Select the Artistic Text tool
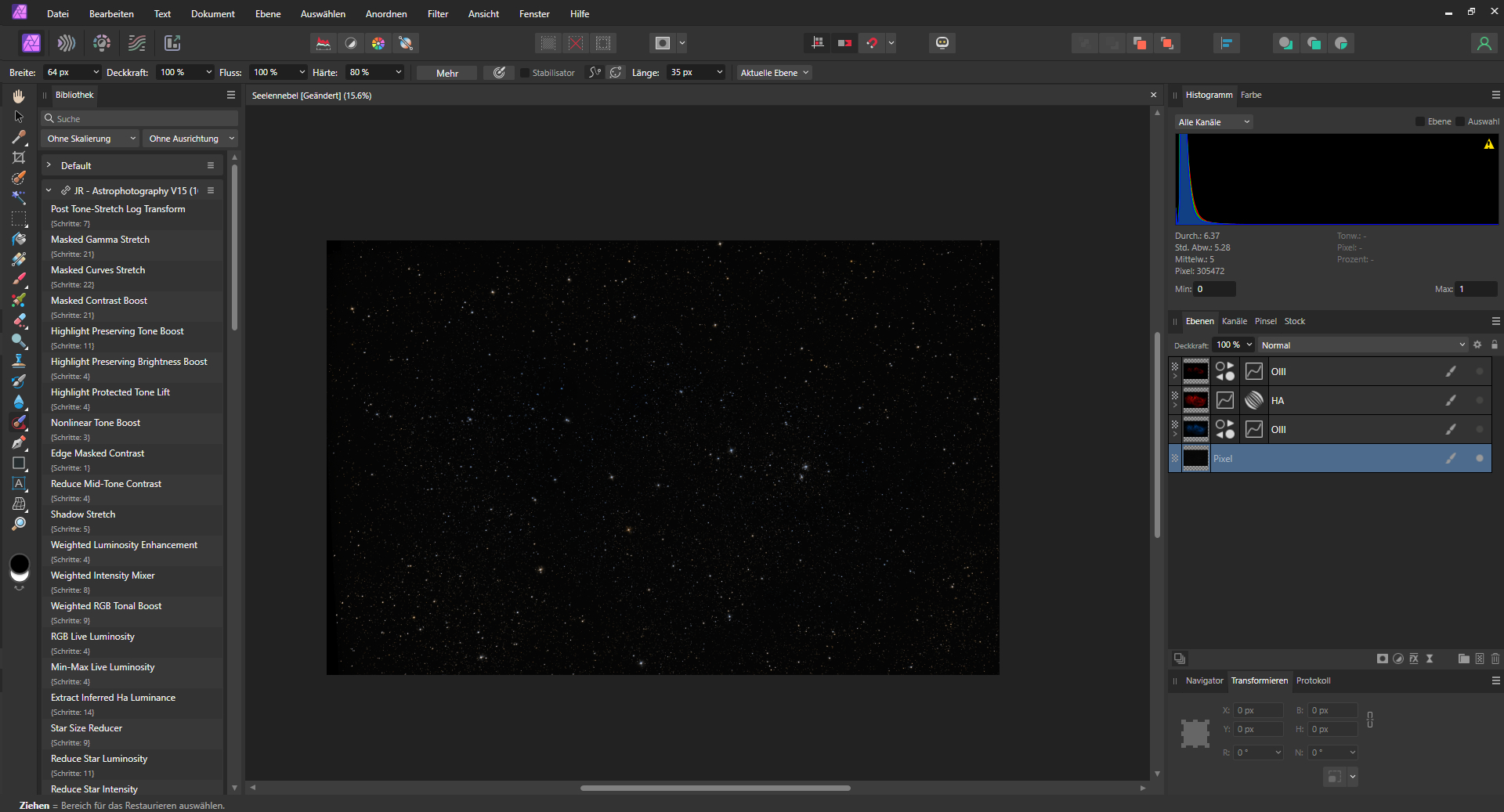This screenshot has width=1504, height=812. pos(19,483)
